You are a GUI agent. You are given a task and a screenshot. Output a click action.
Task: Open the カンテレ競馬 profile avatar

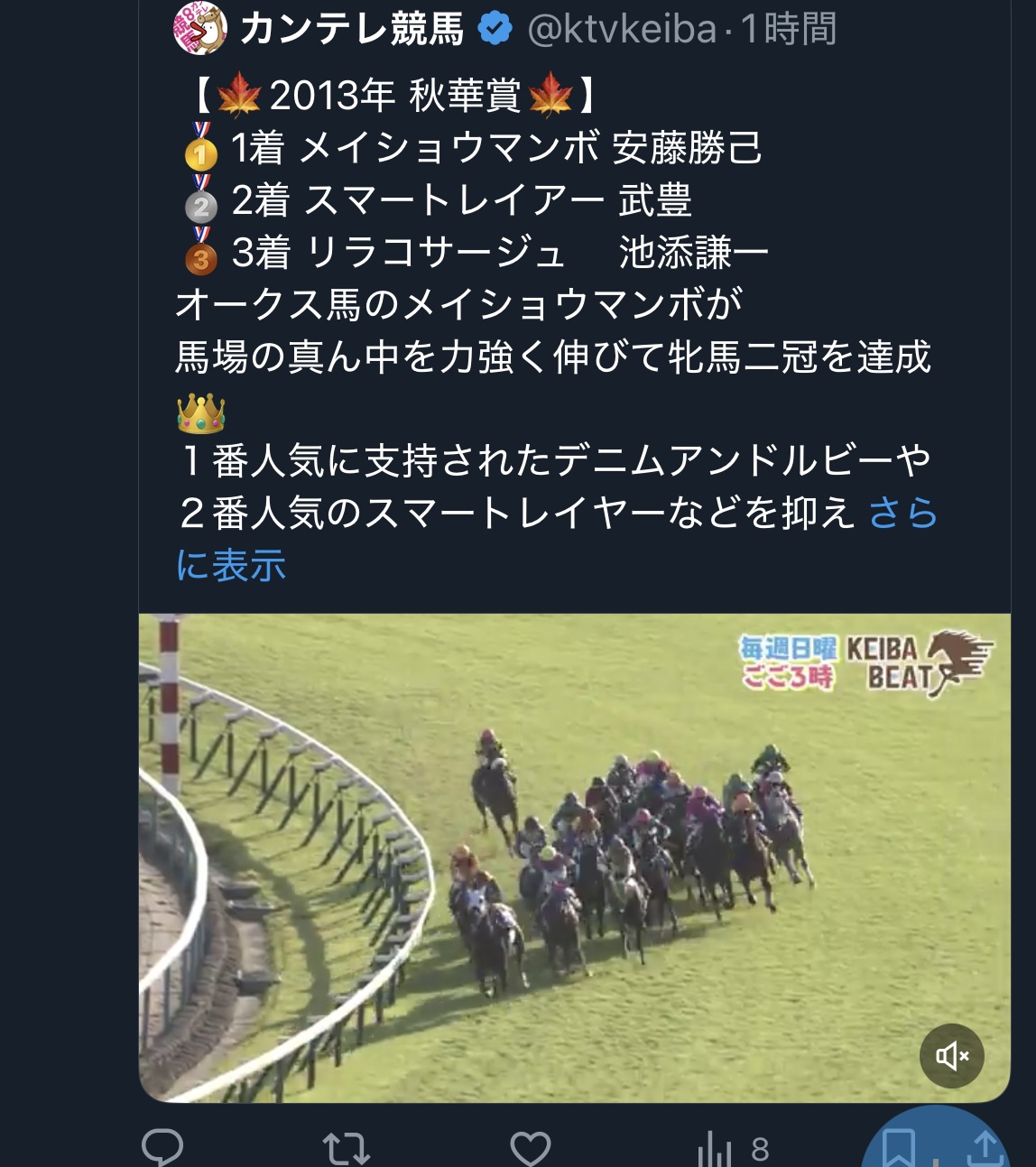point(199,28)
